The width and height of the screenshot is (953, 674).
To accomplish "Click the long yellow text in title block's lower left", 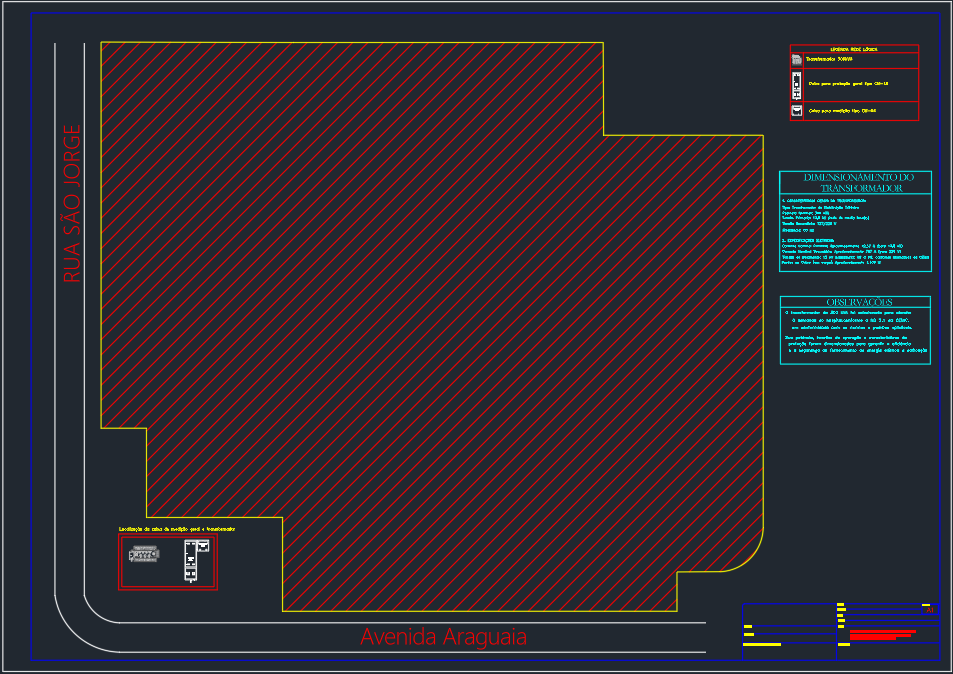I will click(x=762, y=645).
